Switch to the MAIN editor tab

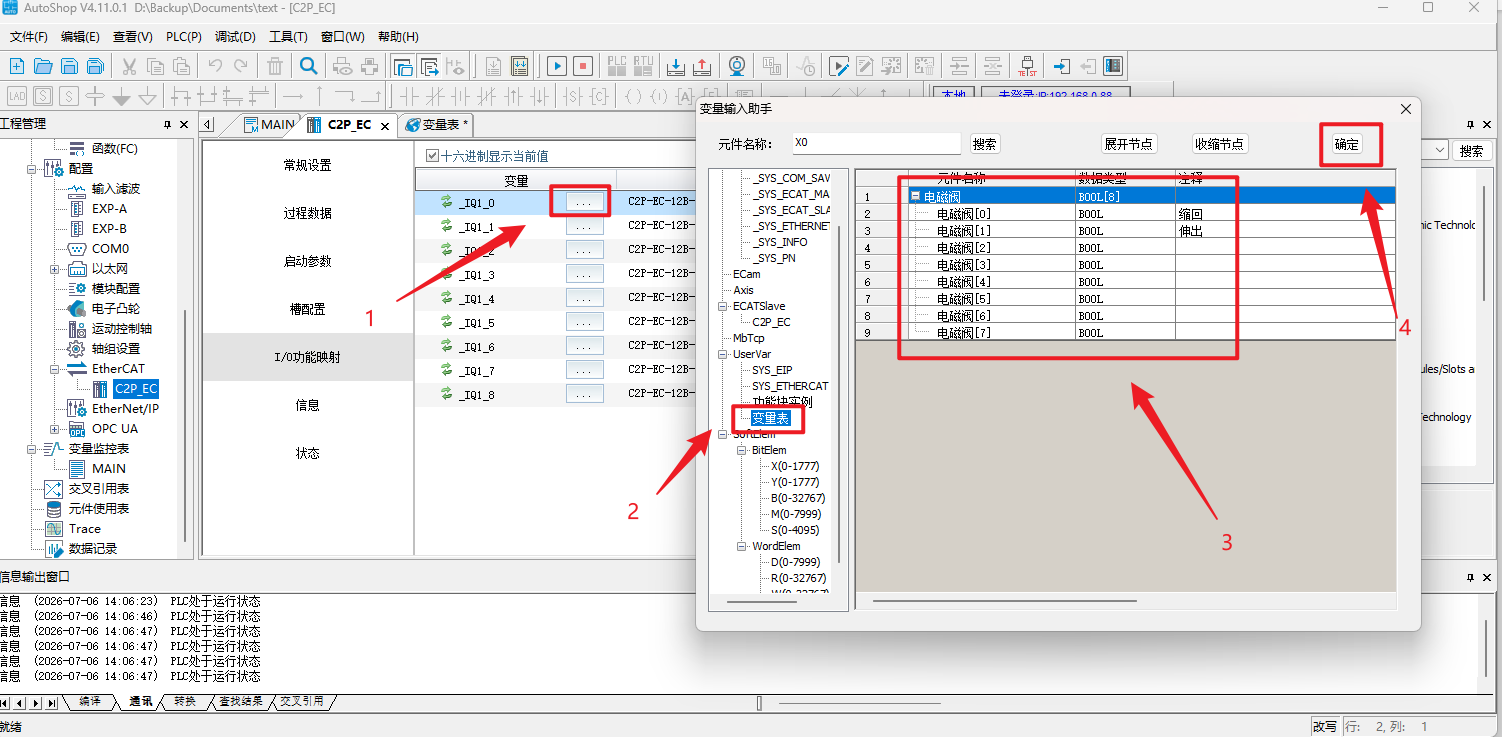click(x=271, y=125)
